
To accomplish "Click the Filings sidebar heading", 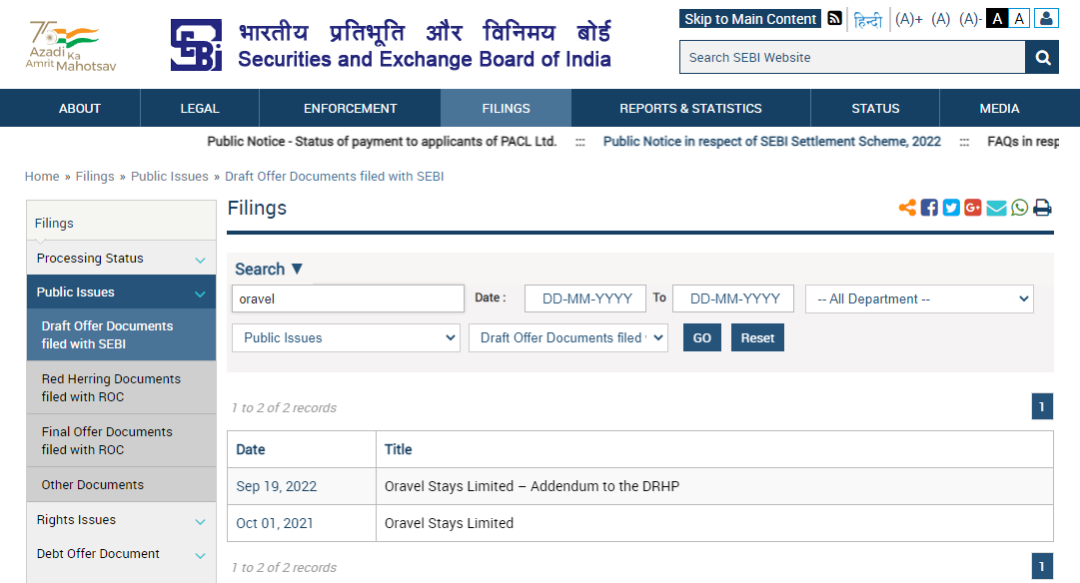I will click(x=54, y=223).
